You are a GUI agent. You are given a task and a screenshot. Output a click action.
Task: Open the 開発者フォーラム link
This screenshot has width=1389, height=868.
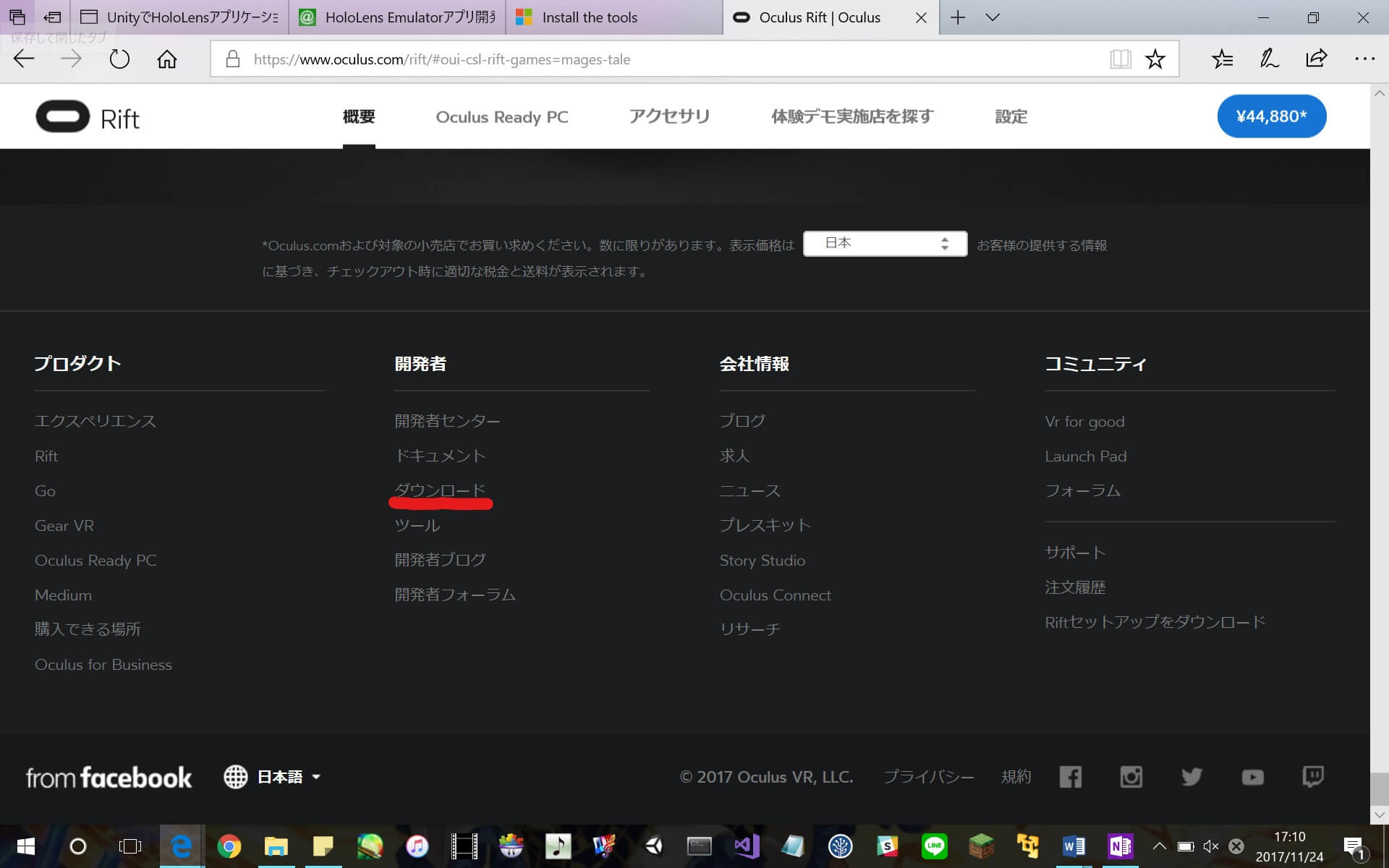455,595
